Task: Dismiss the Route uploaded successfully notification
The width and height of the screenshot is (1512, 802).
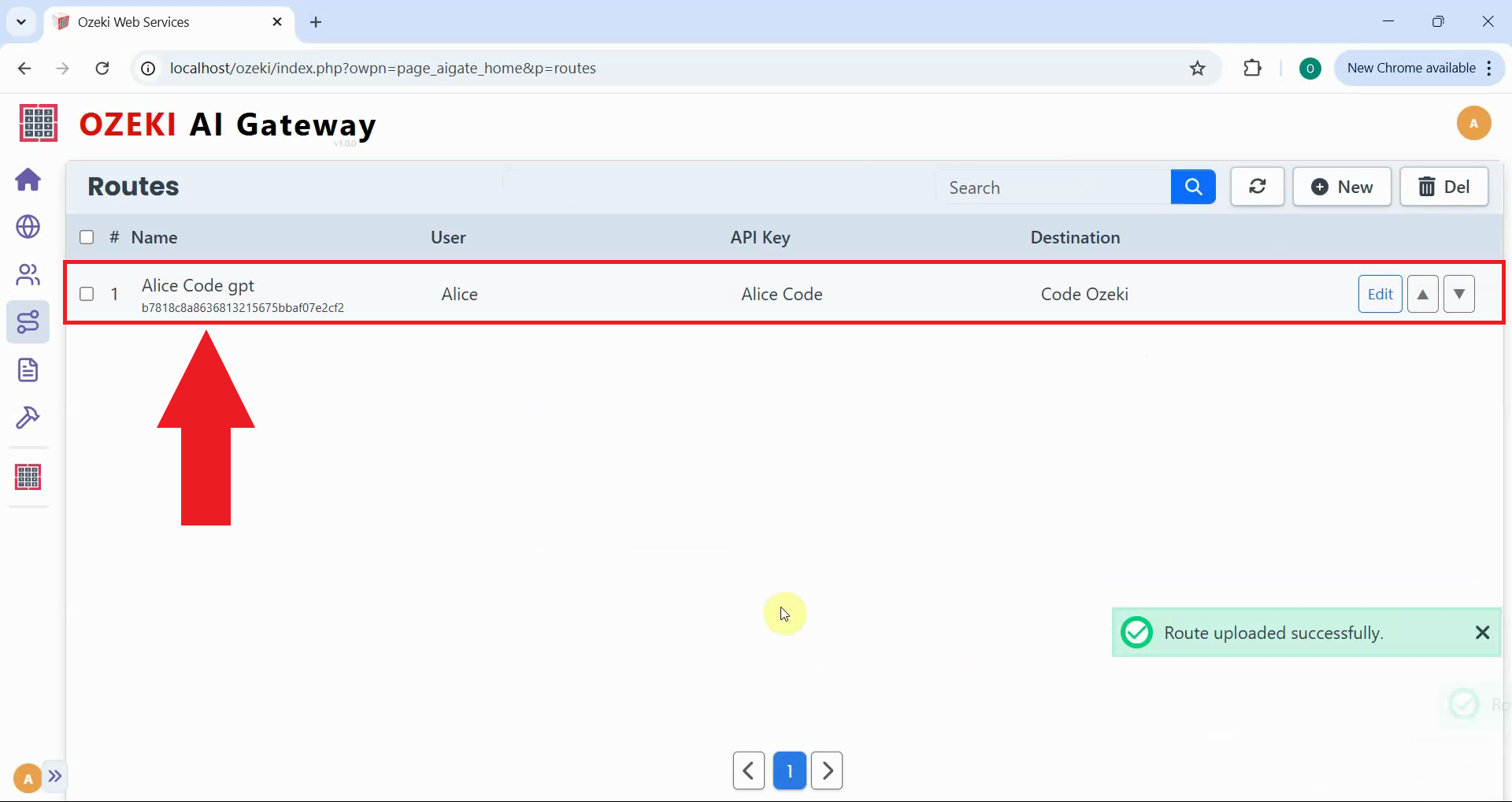Action: [x=1482, y=633]
